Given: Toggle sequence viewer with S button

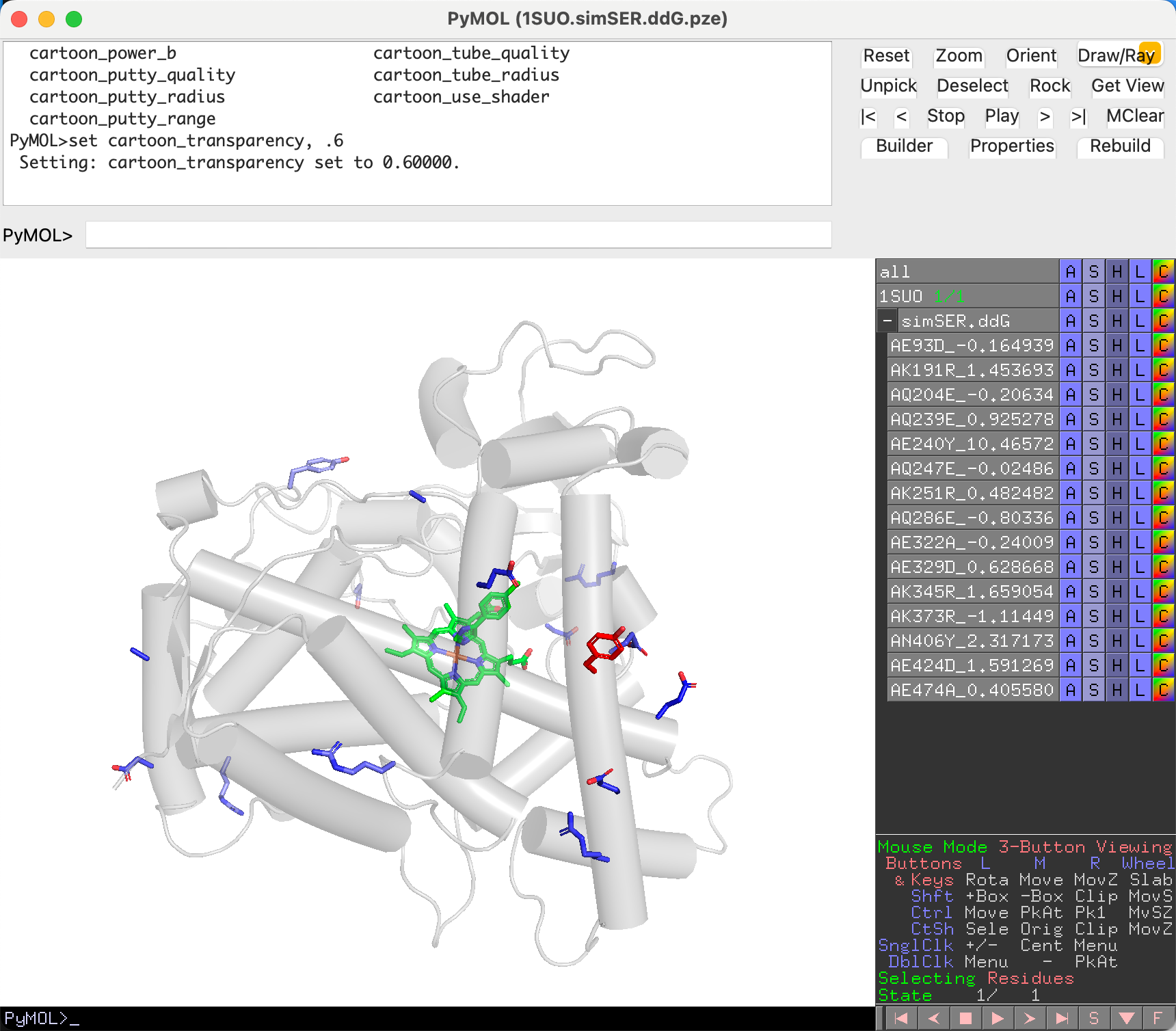Looking at the screenshot, I should tap(1094, 1018).
